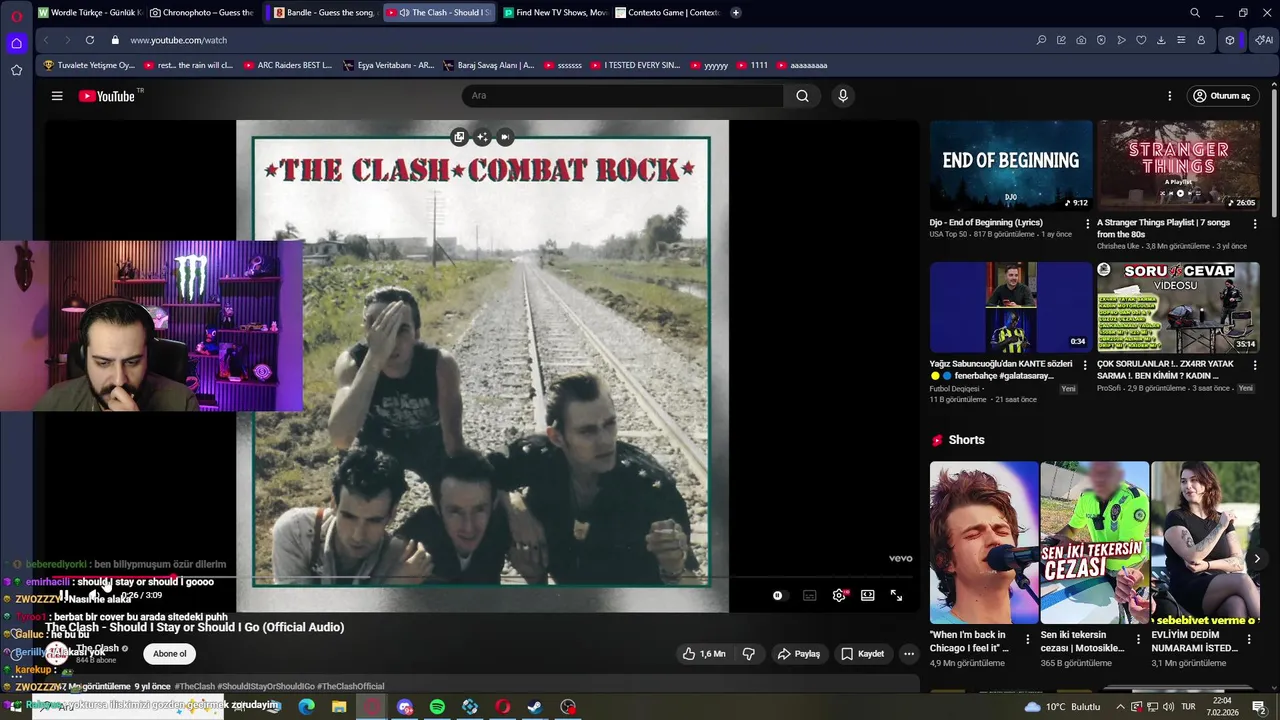Toggle subtitles button in player

point(810,595)
